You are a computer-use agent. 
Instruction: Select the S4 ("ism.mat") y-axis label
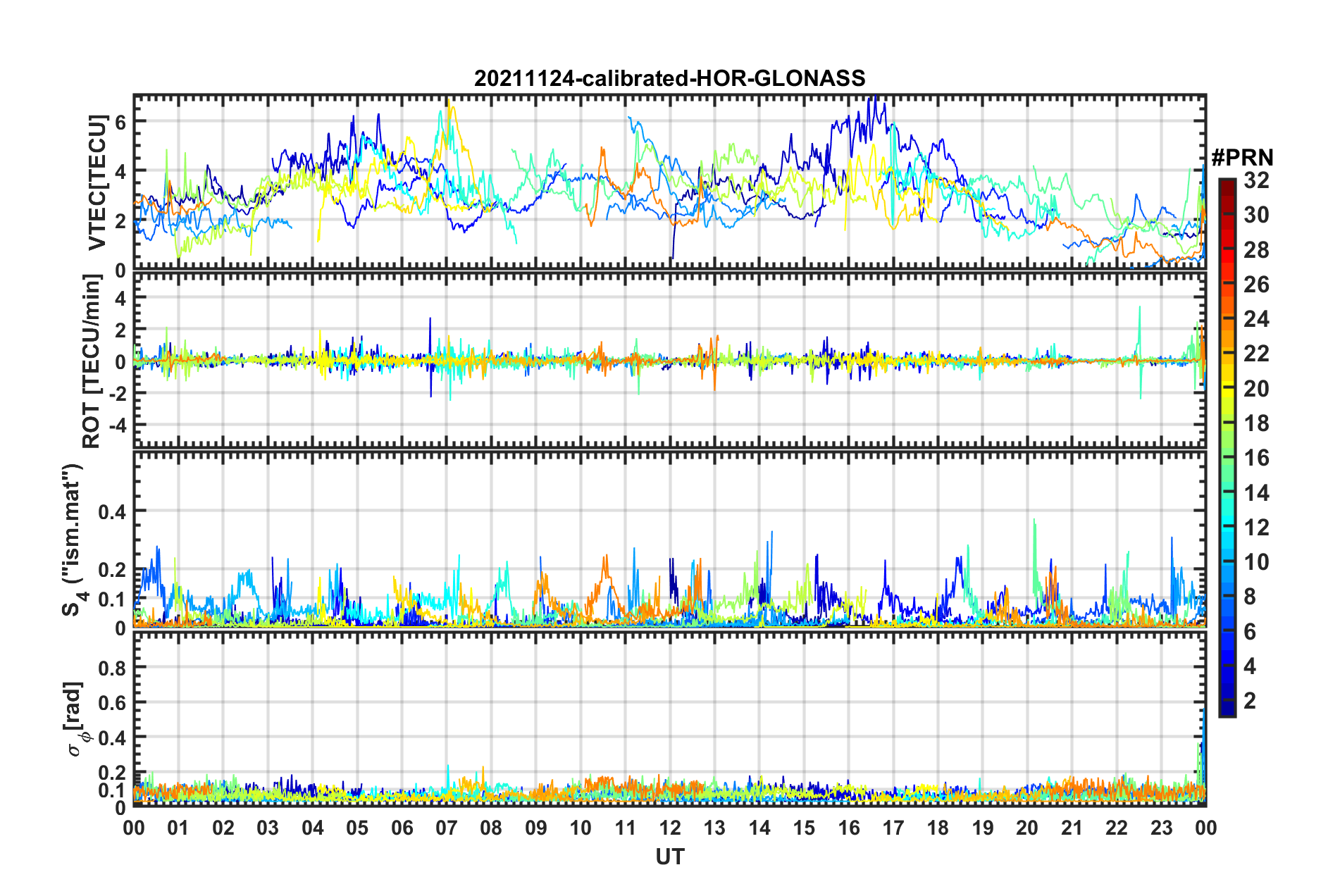pos(74,540)
